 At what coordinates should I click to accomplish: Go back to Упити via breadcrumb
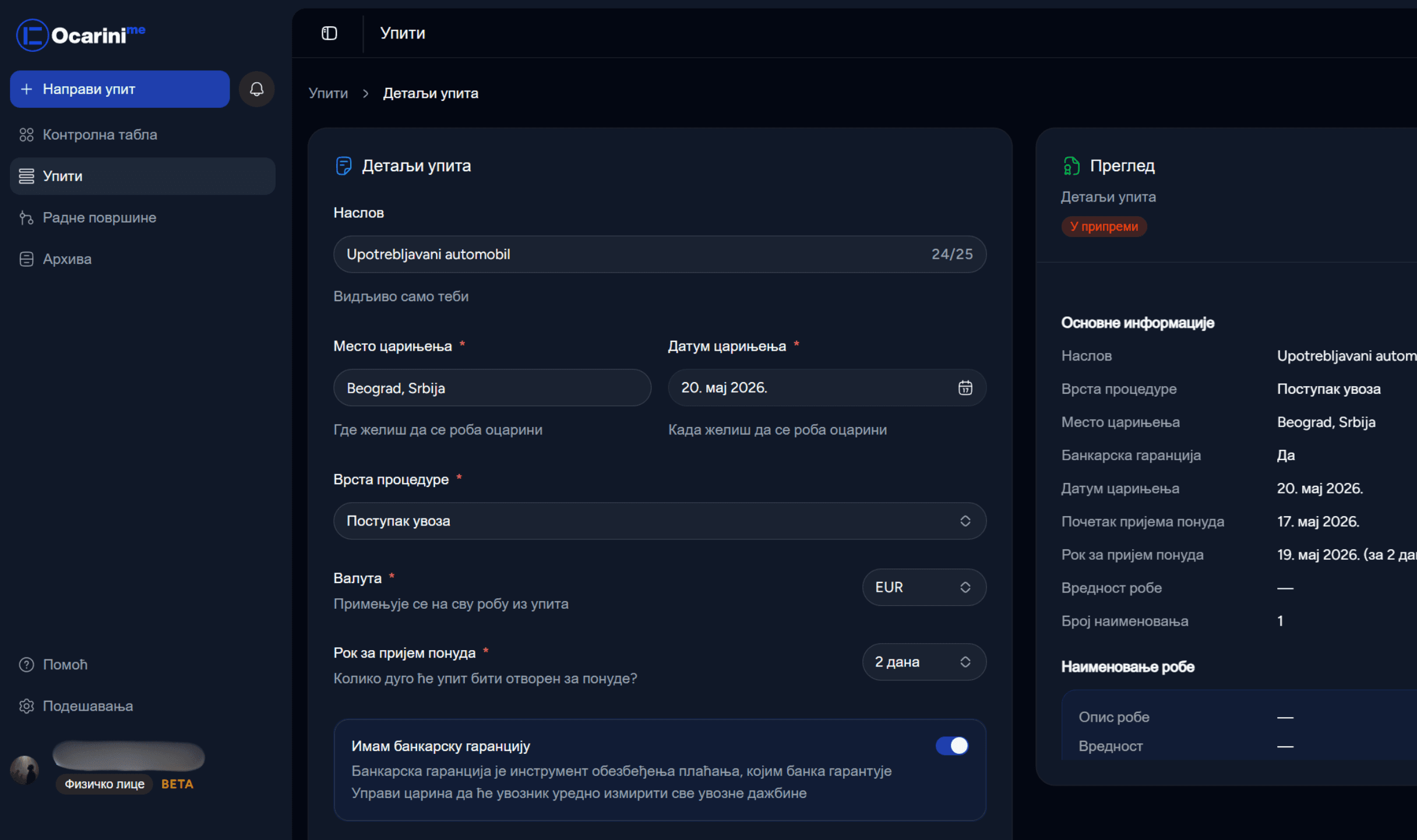click(x=328, y=93)
